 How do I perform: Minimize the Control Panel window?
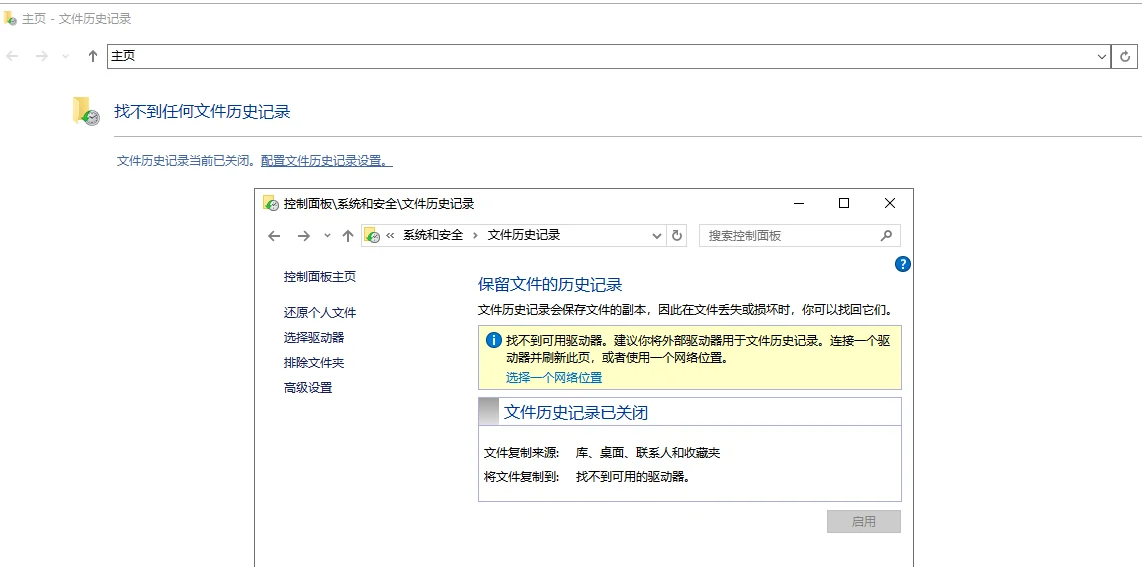click(799, 204)
